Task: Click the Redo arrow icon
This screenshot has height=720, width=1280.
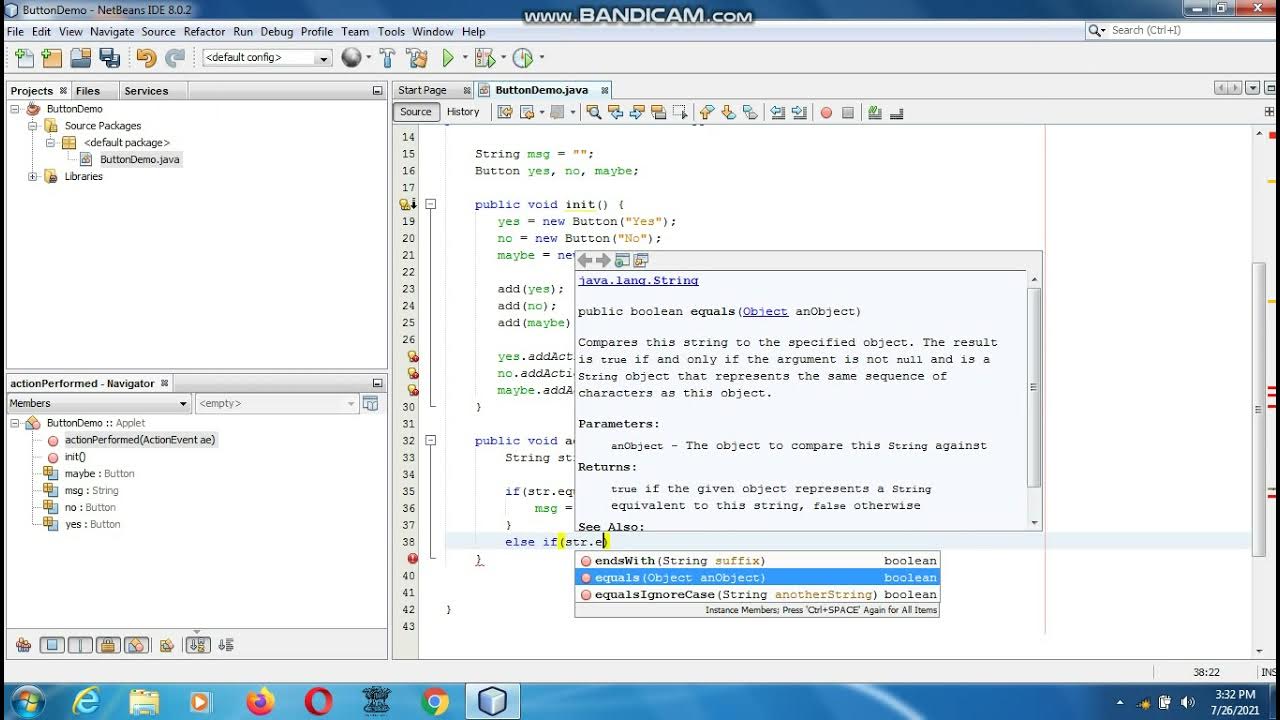Action: [175, 58]
